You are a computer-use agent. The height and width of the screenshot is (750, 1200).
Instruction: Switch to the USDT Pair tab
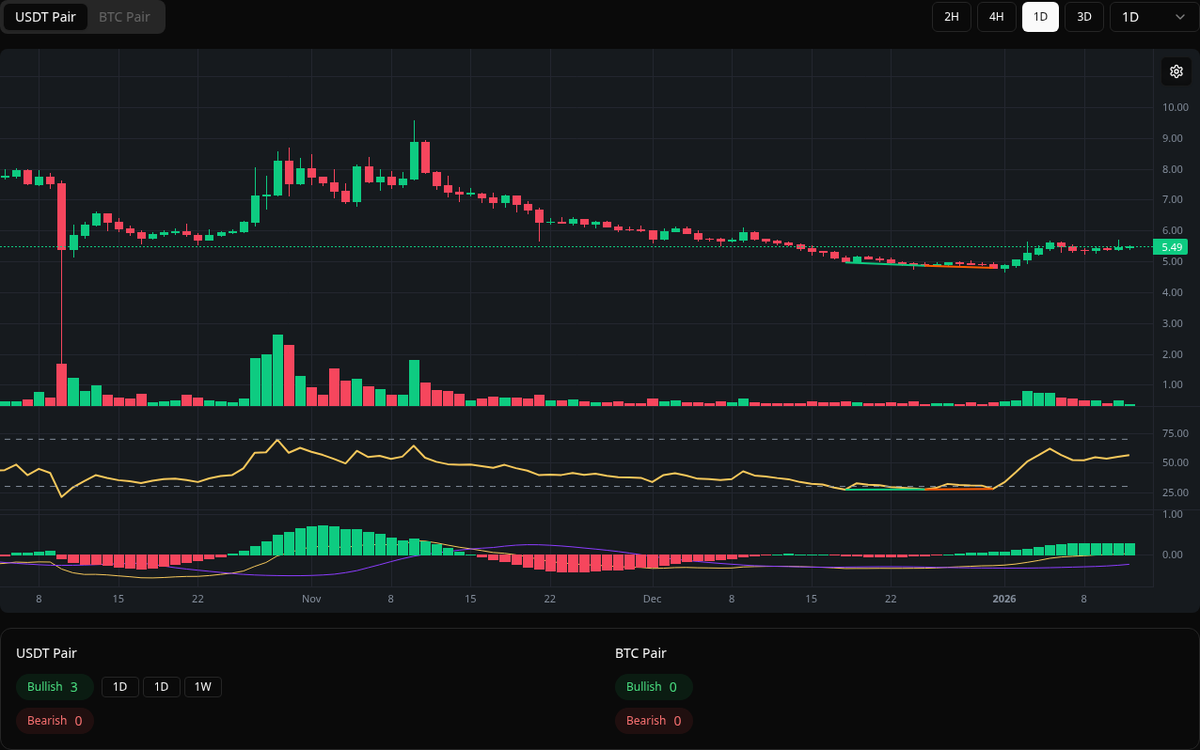(45, 17)
